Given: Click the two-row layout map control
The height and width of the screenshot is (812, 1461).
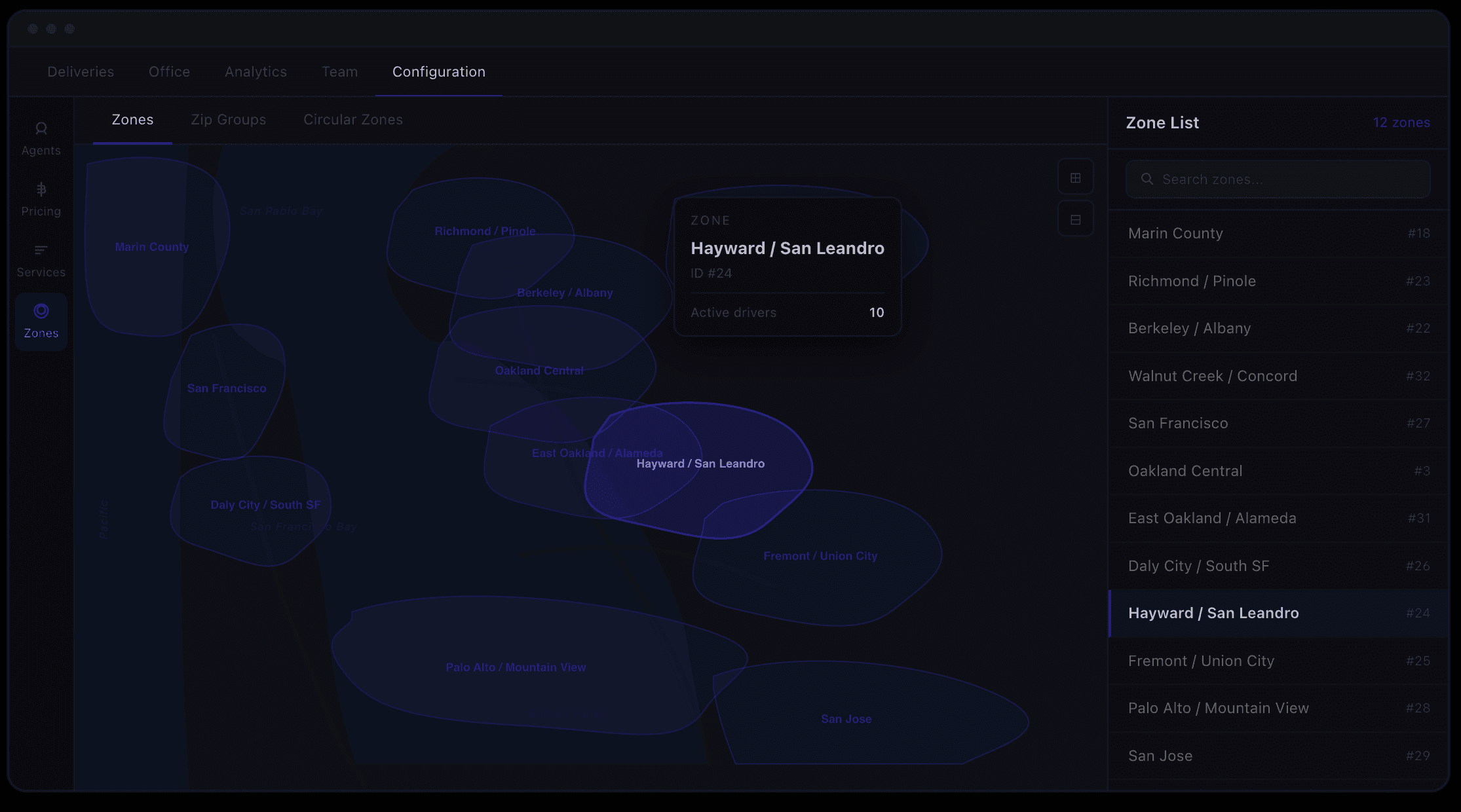Looking at the screenshot, I should pos(1075,219).
